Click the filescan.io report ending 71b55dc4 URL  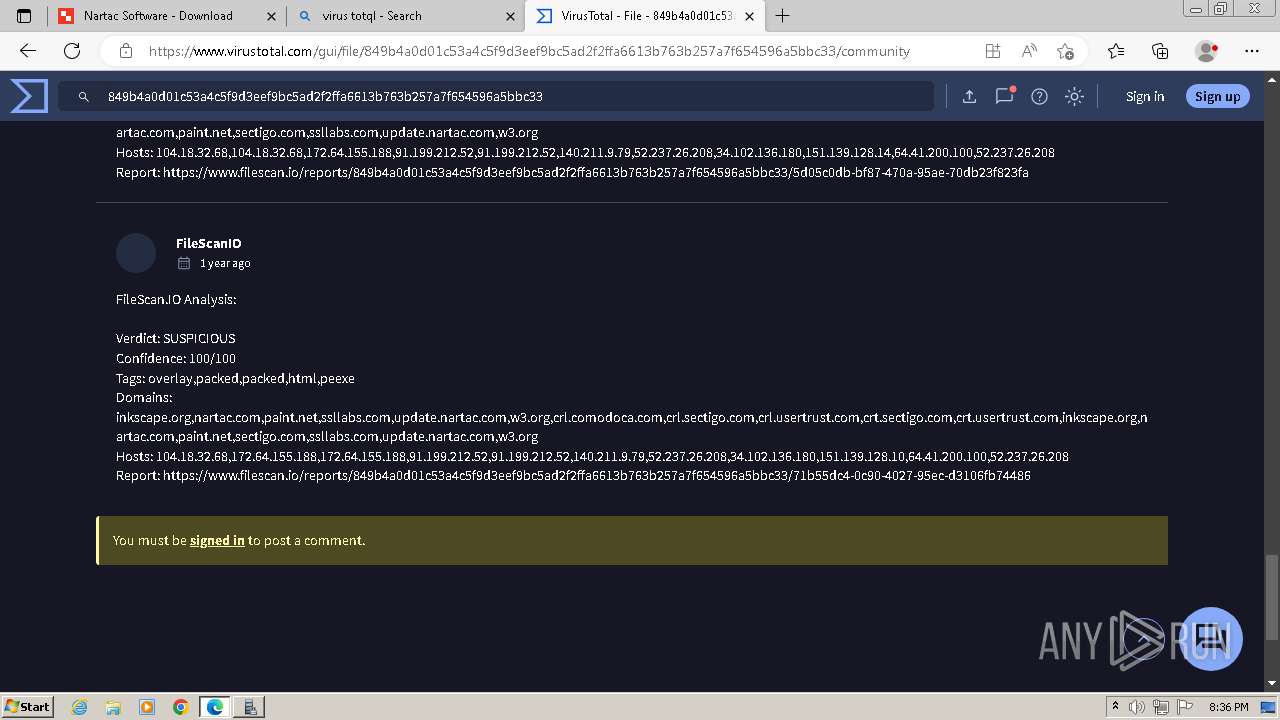point(596,475)
